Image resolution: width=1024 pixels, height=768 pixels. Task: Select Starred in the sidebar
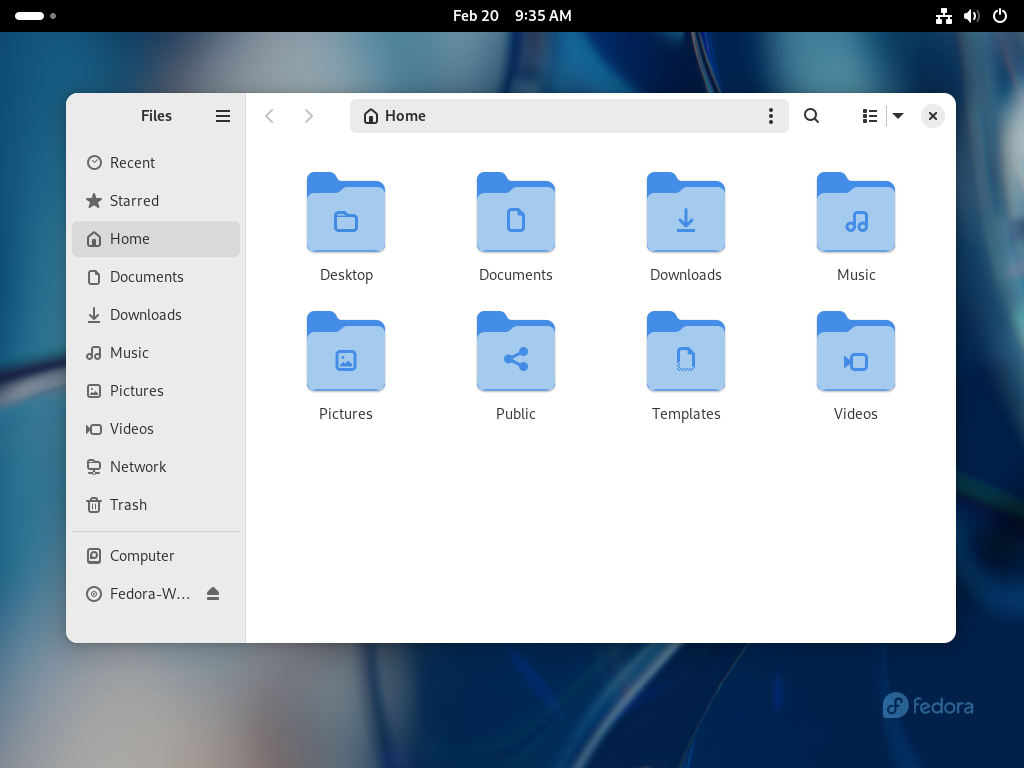pyautogui.click(x=156, y=200)
